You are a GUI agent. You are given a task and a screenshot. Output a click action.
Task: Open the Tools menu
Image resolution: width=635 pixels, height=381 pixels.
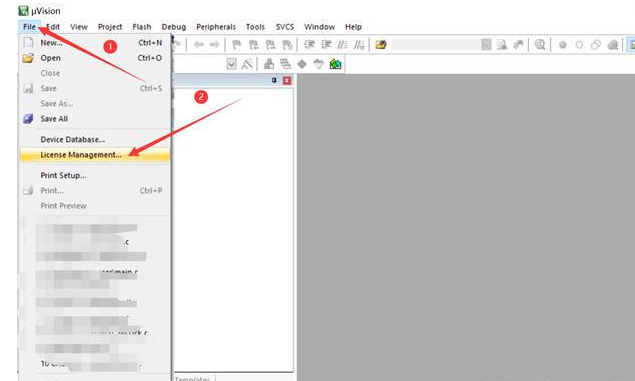(x=255, y=27)
